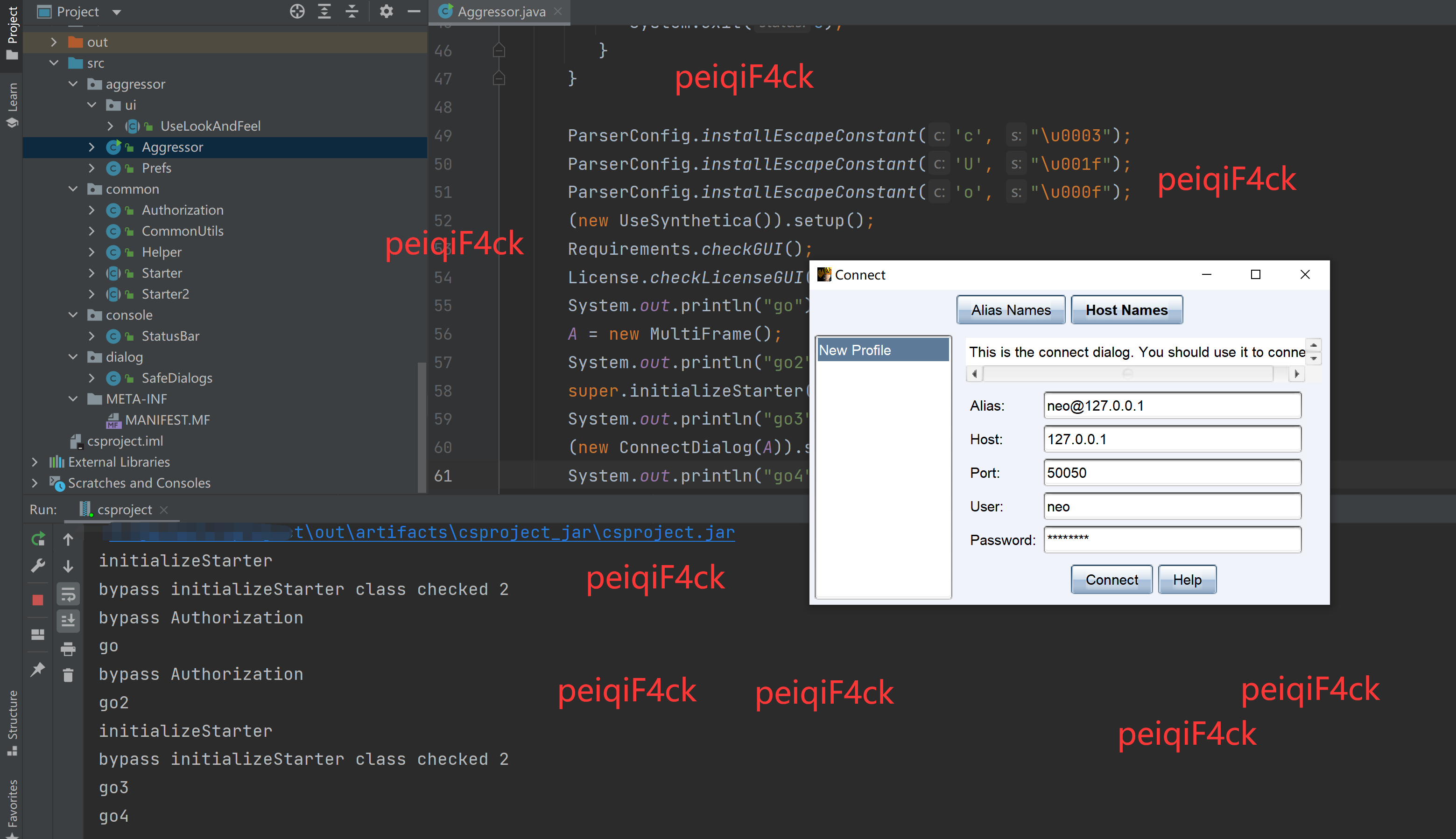This screenshot has height=839, width=1456.
Task: Open the MANIFEST.MF file
Action: [x=167, y=420]
